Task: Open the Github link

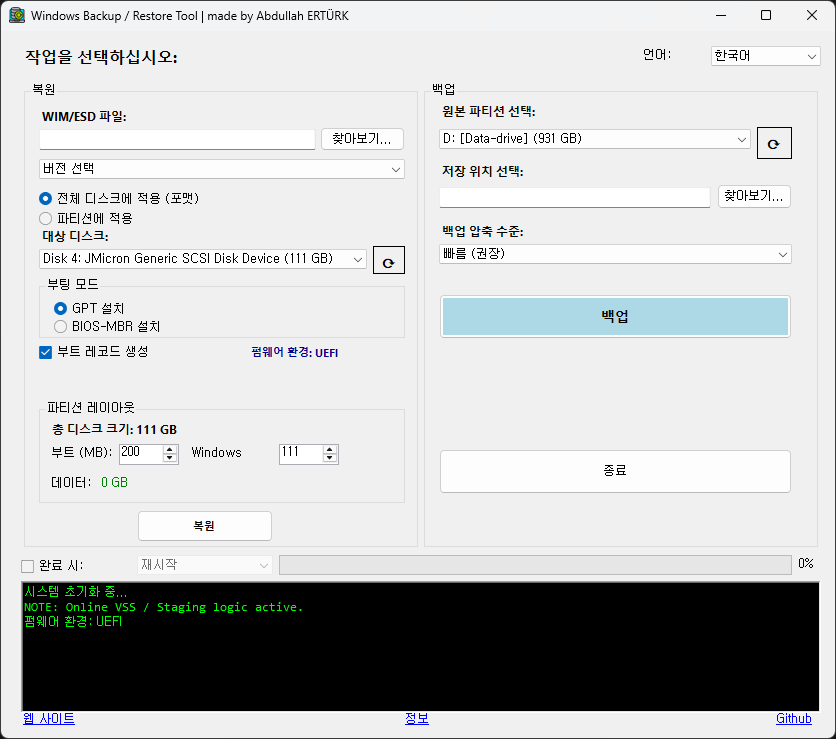Action: click(794, 719)
